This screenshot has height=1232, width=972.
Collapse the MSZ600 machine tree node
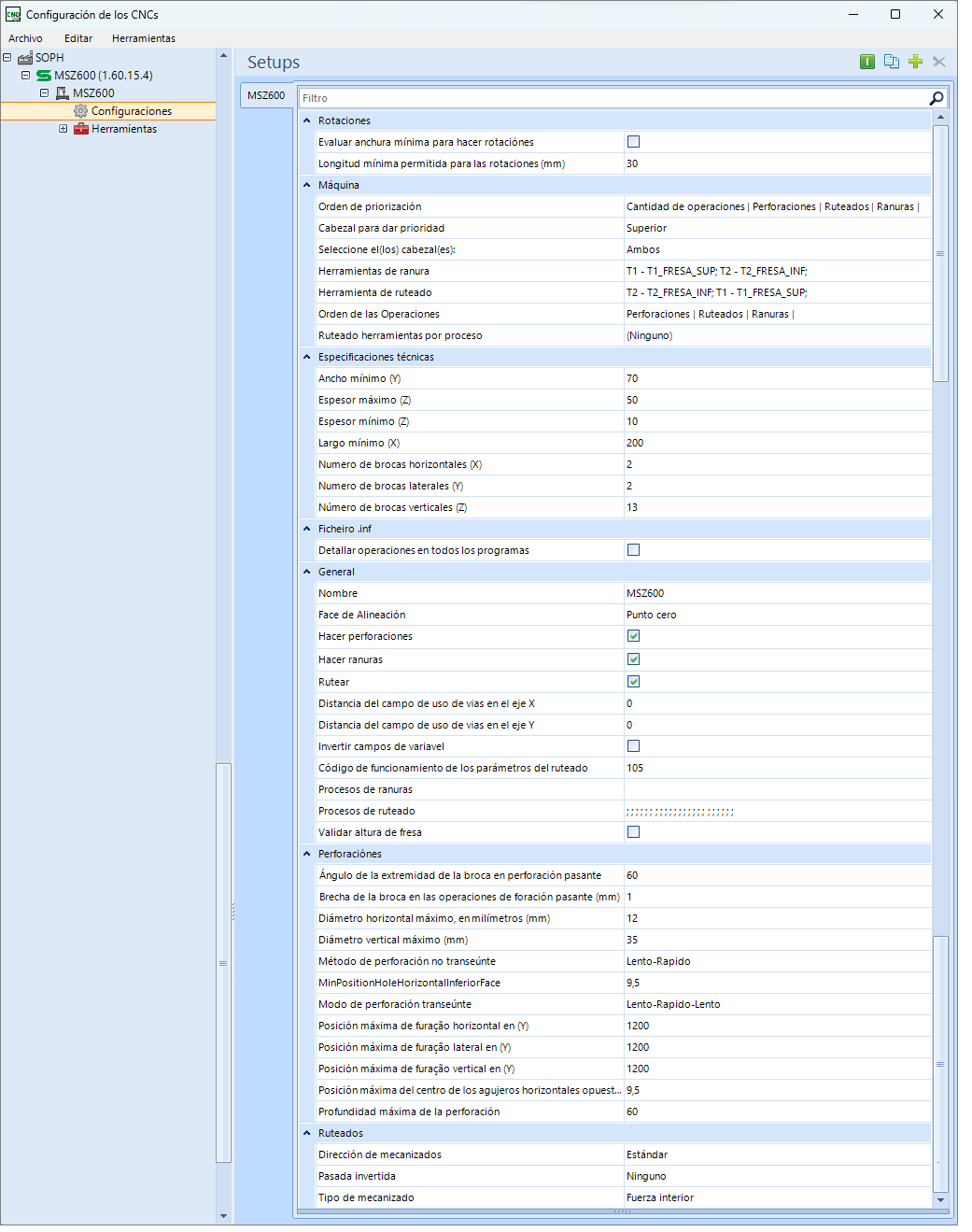(44, 93)
